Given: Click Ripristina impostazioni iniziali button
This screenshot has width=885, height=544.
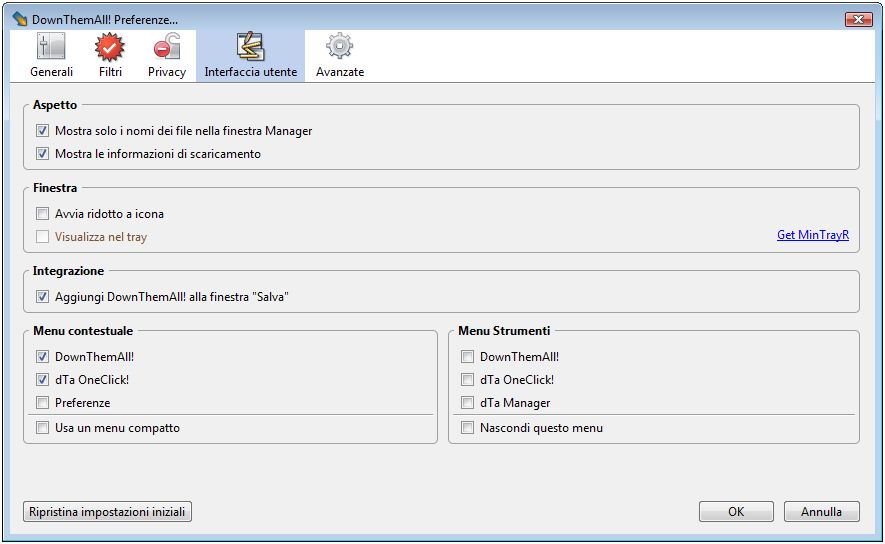Looking at the screenshot, I should click(107, 512).
